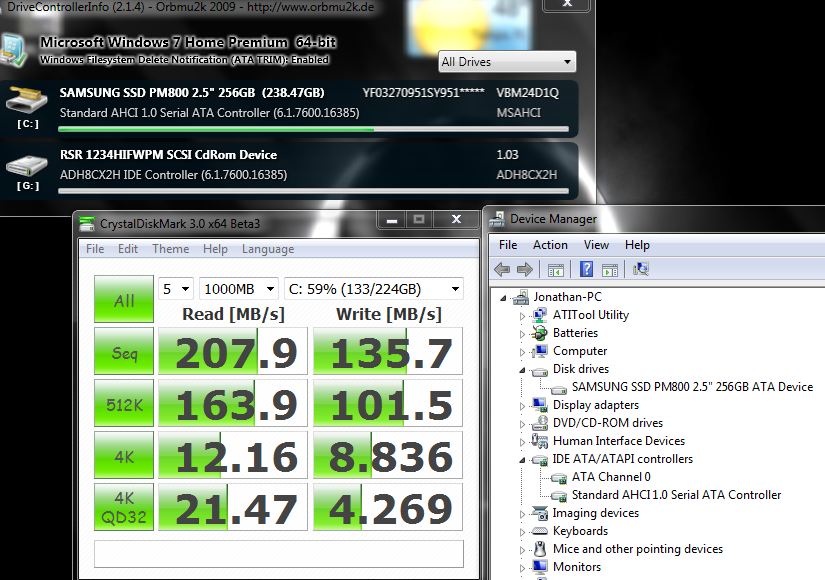Click the Back arrow in Device Manager toolbar

point(502,269)
